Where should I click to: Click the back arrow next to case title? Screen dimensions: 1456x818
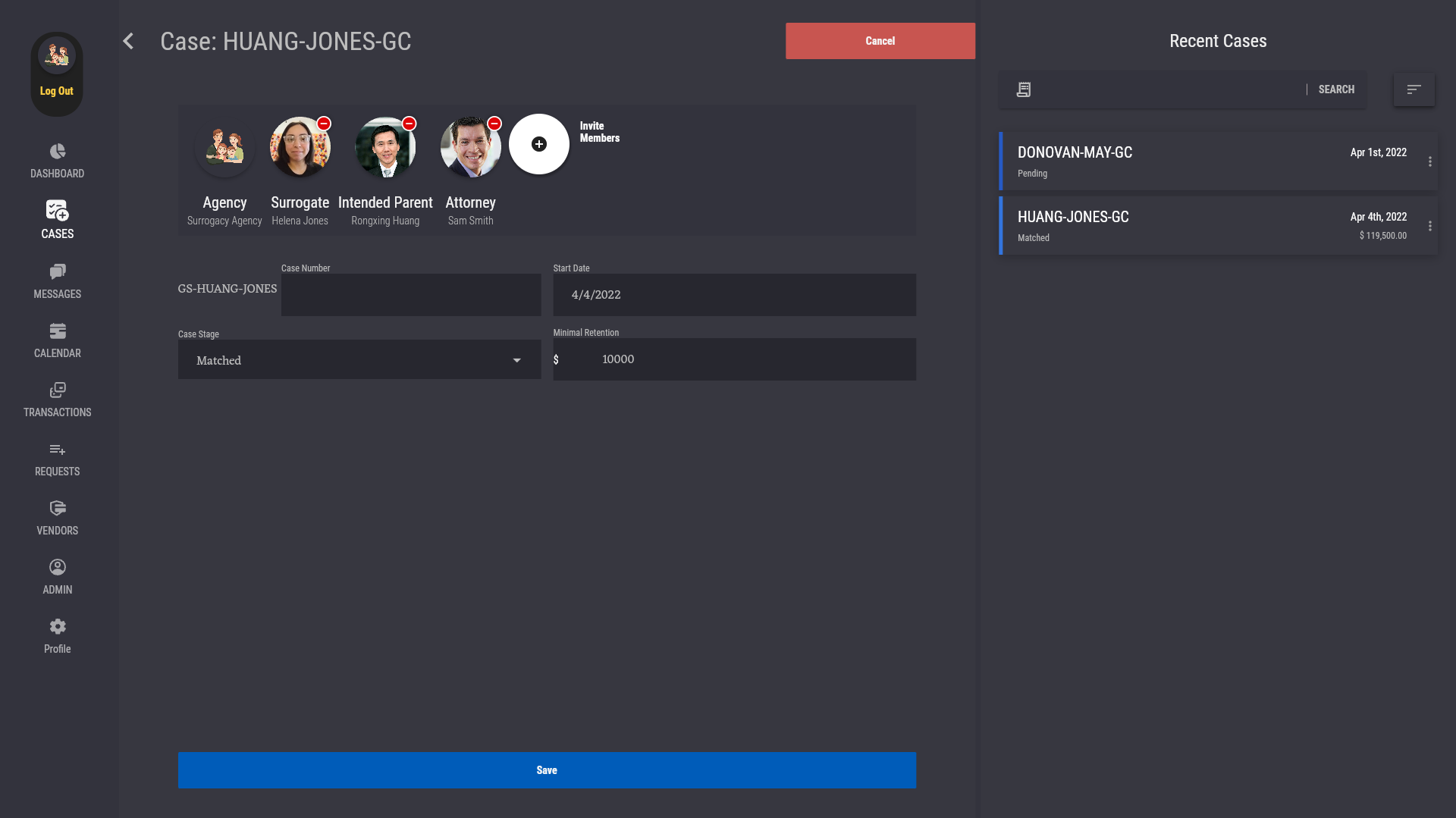tap(128, 41)
